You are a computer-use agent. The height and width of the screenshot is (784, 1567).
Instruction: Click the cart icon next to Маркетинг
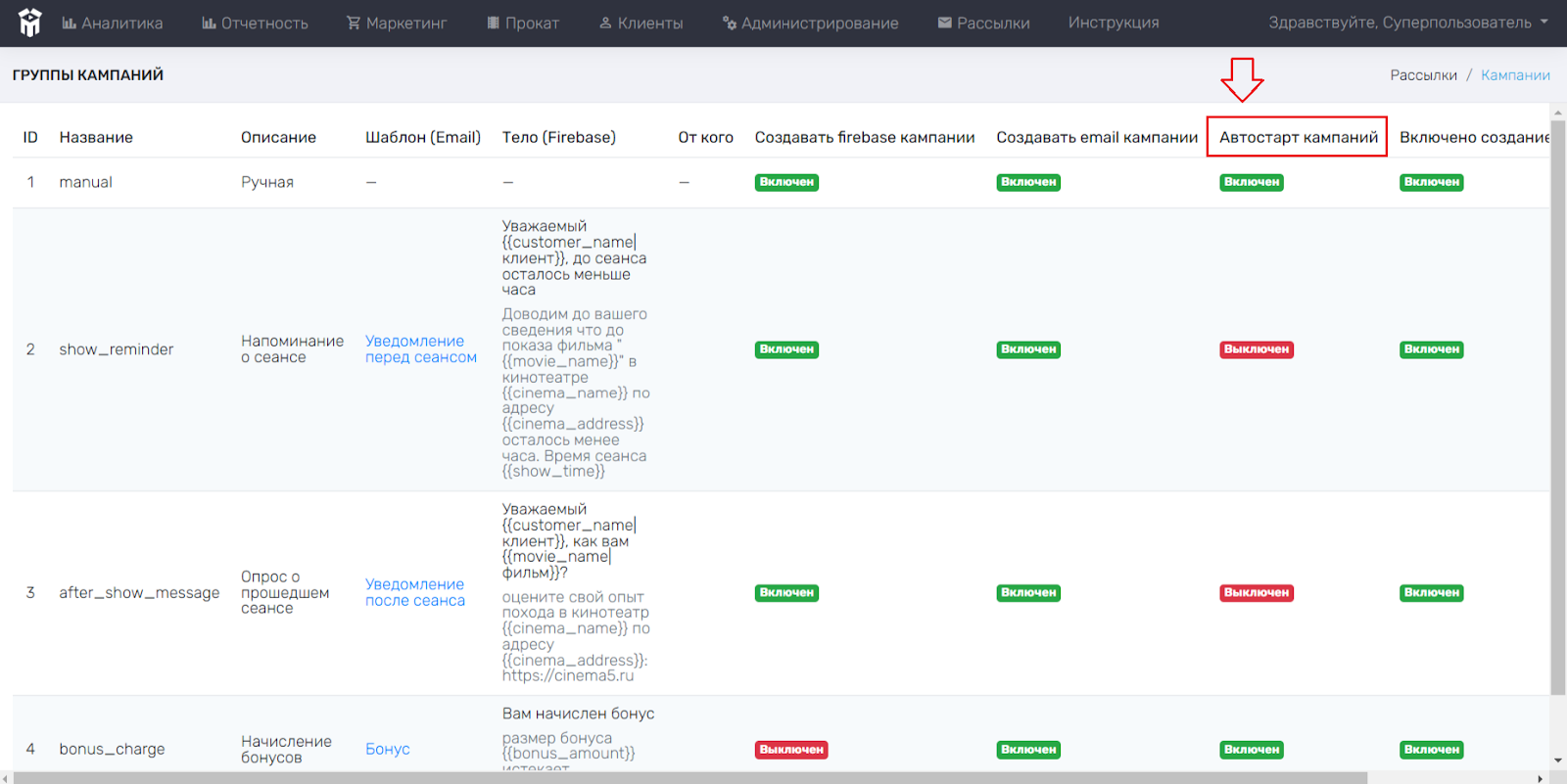pyautogui.click(x=354, y=23)
